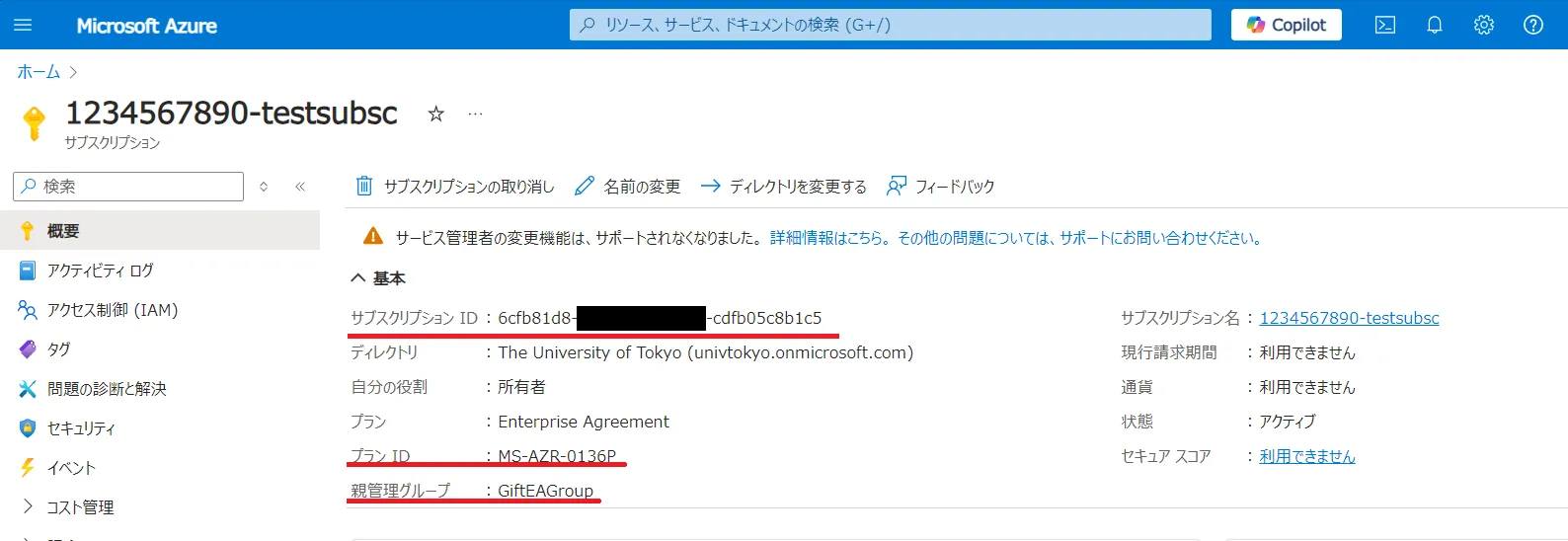This screenshot has width=1568, height=541.
Task: Click the help question mark icon
Action: [x=1533, y=25]
